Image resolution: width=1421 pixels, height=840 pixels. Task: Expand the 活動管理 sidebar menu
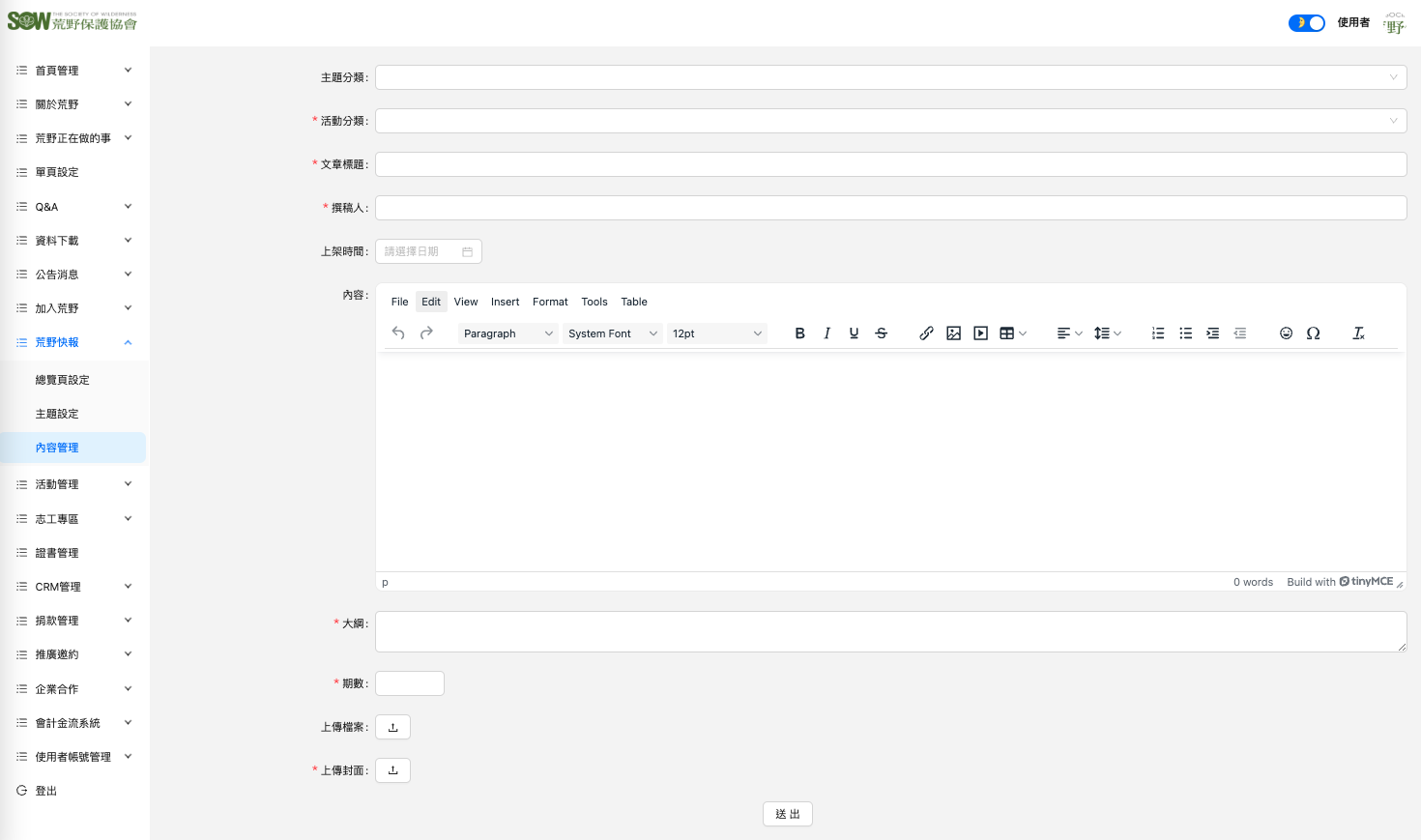pyautogui.click(x=73, y=484)
